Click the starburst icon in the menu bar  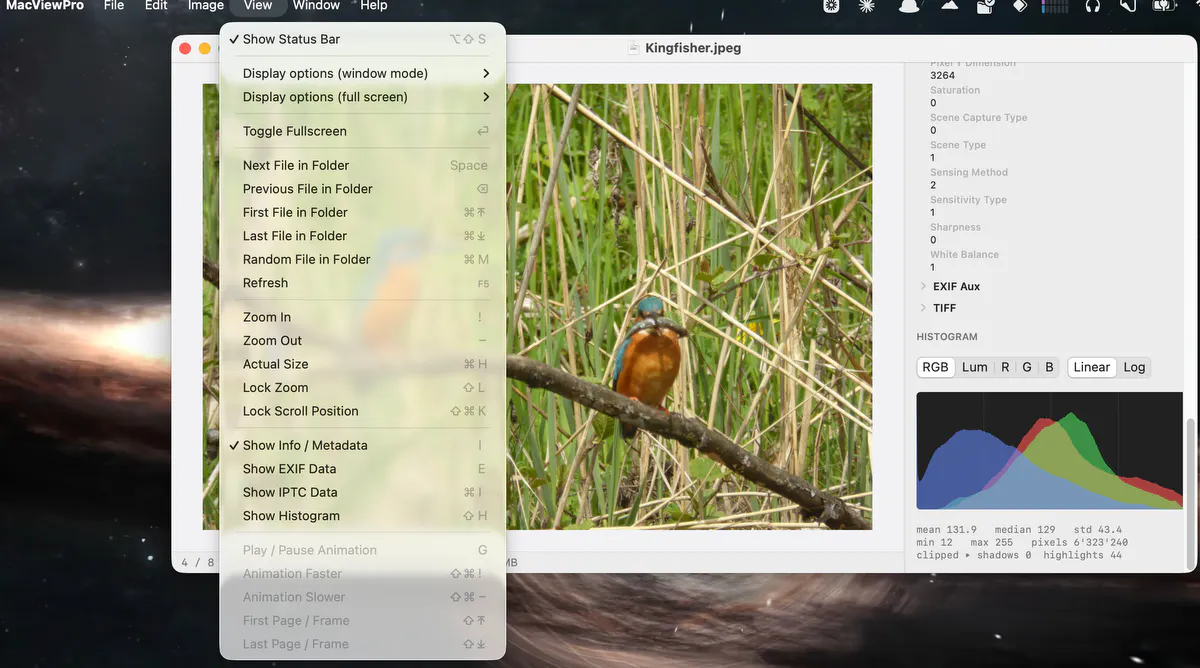click(x=867, y=6)
